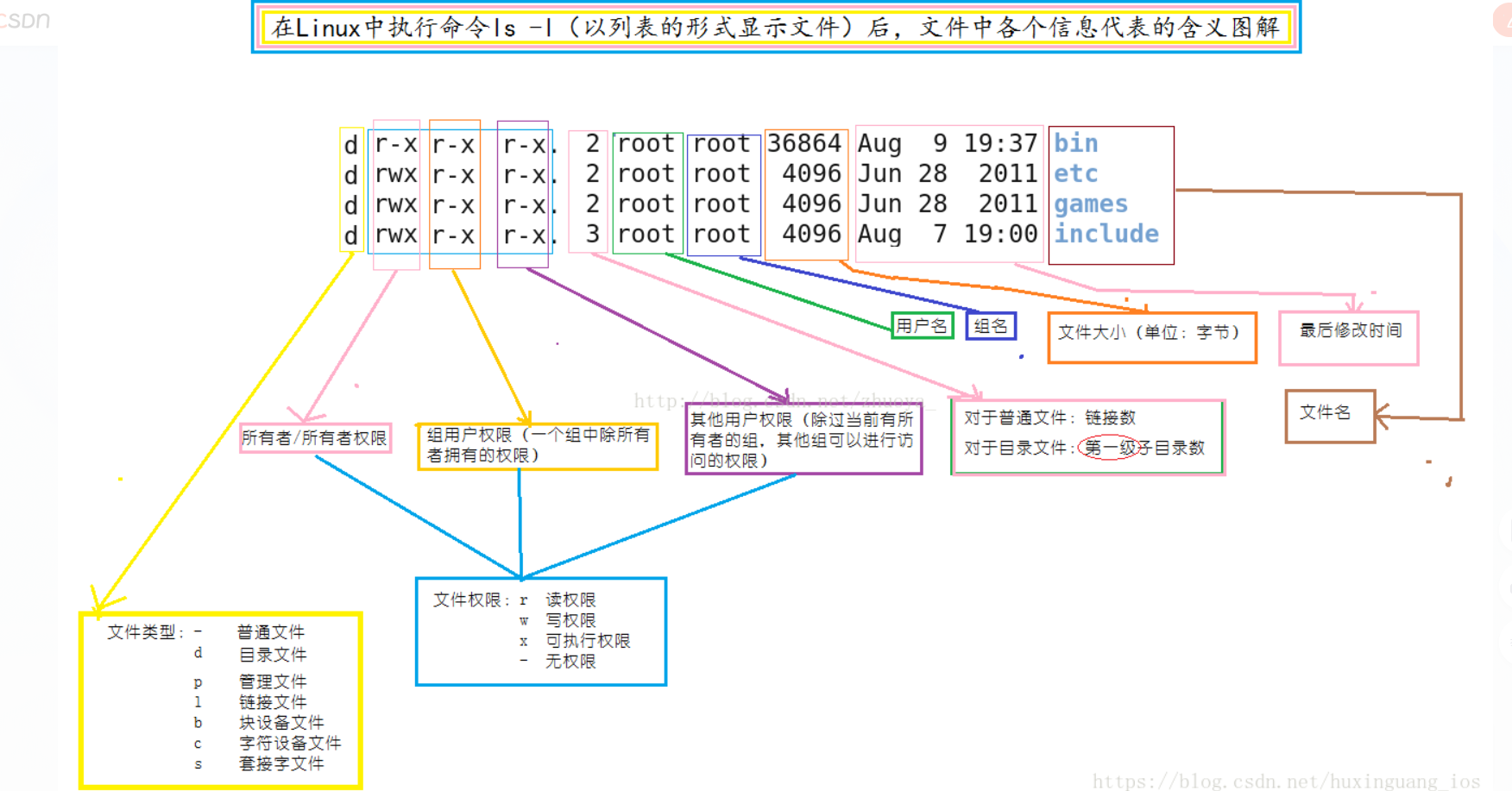Click the title about the ls -l command
Screen dimensions: 1512x791
[776, 28]
